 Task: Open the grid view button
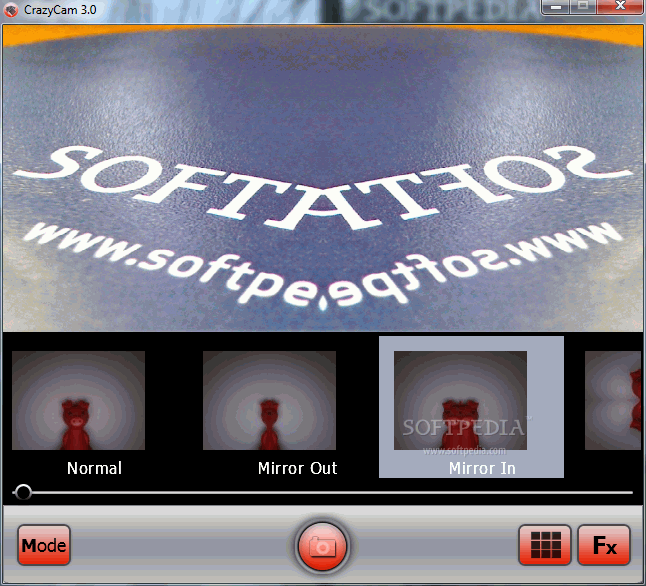(x=545, y=544)
